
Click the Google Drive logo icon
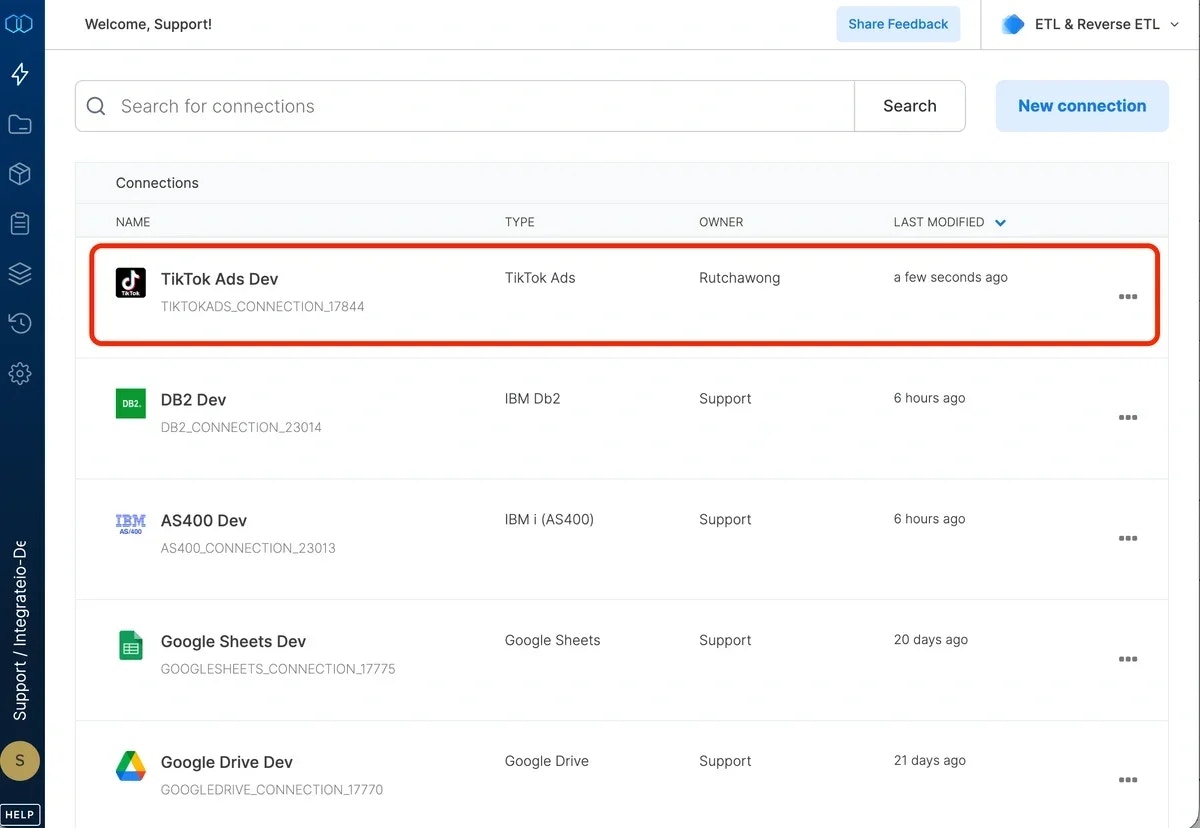[131, 766]
